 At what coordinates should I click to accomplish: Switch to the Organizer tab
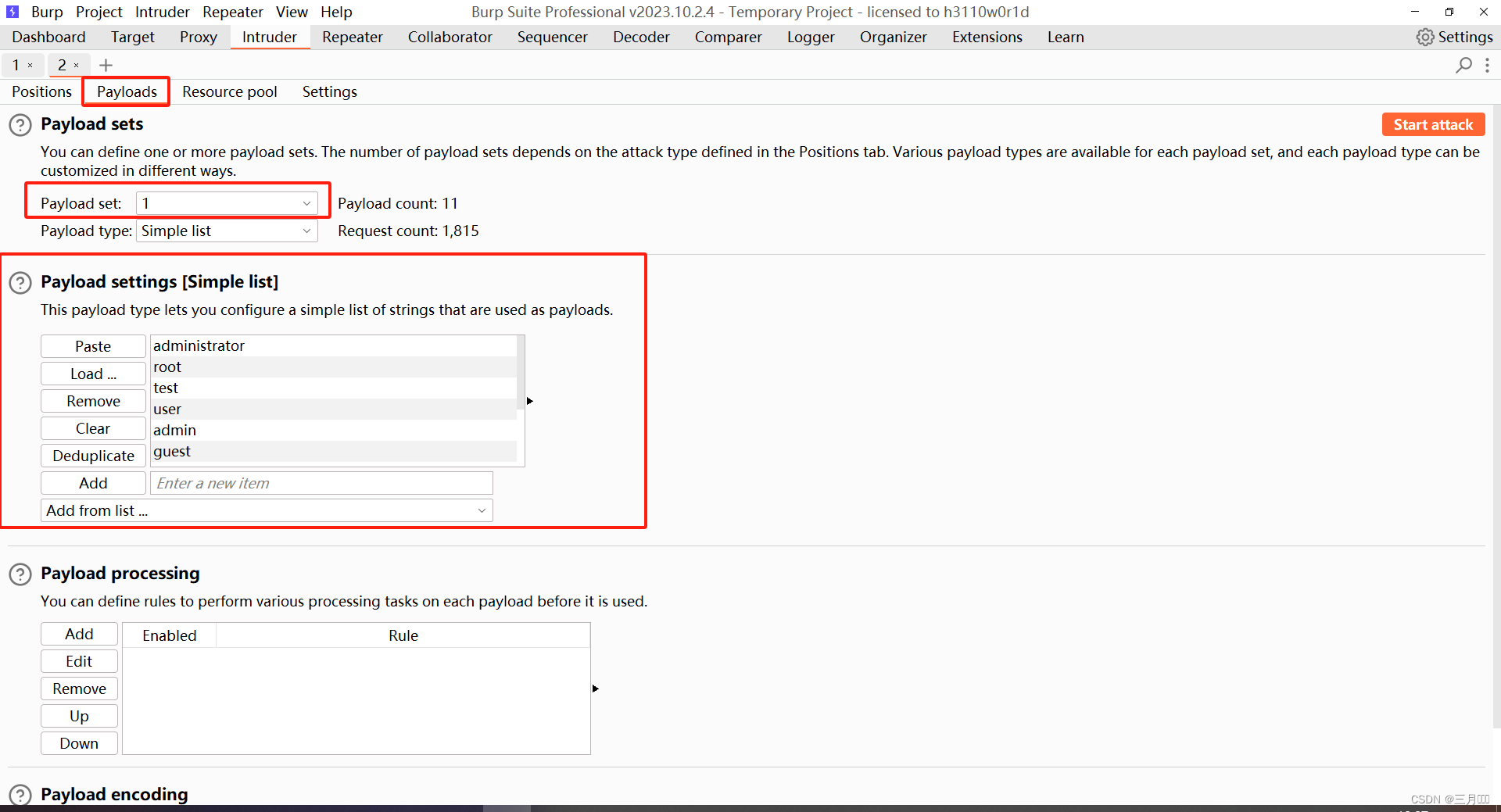(x=894, y=37)
